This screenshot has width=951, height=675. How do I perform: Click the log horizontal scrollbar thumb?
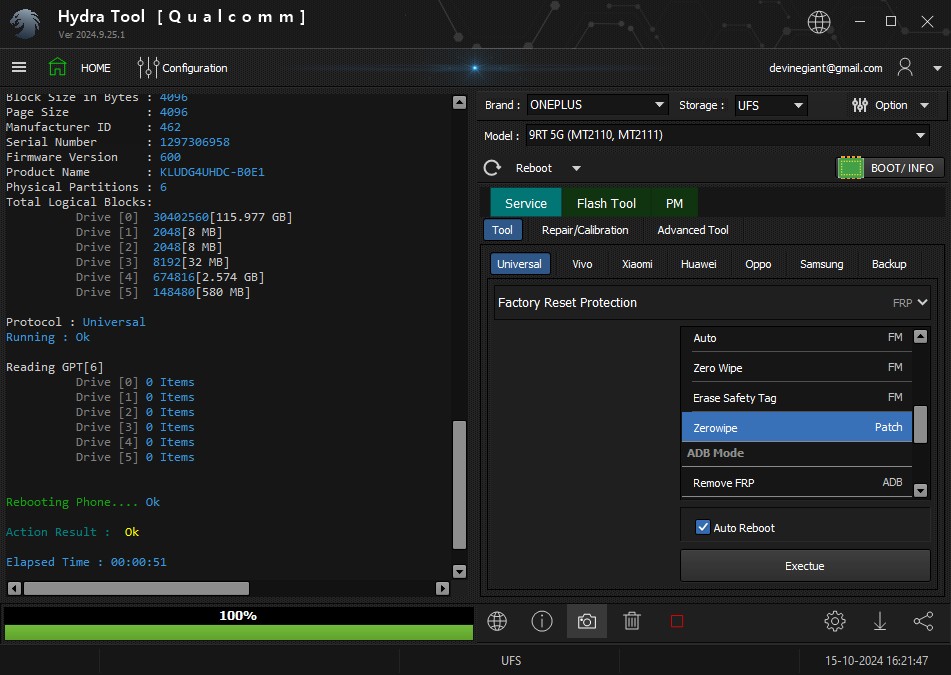click(136, 588)
